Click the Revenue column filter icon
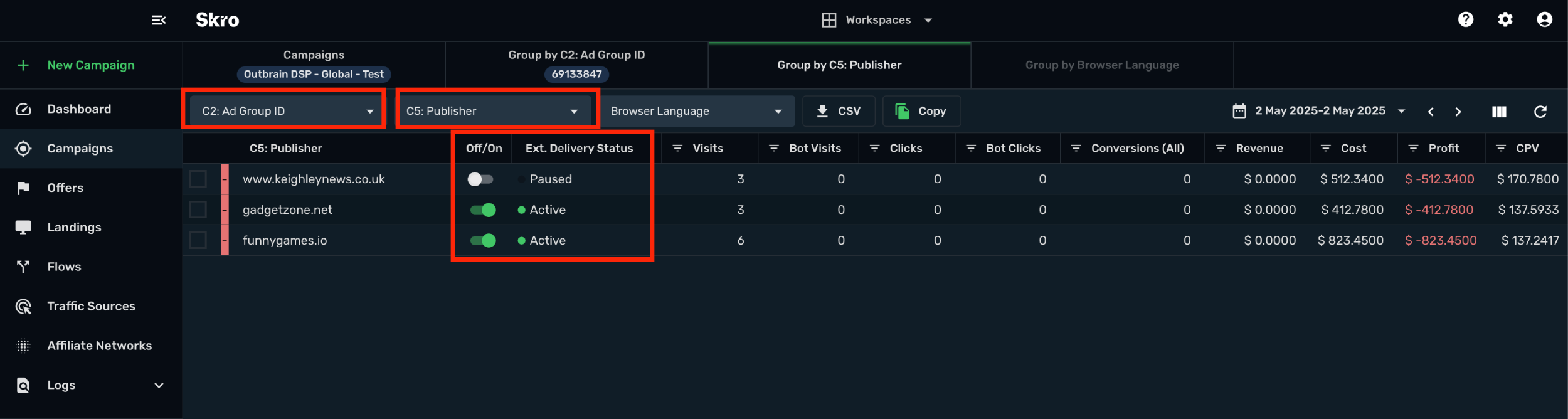 (x=1221, y=148)
